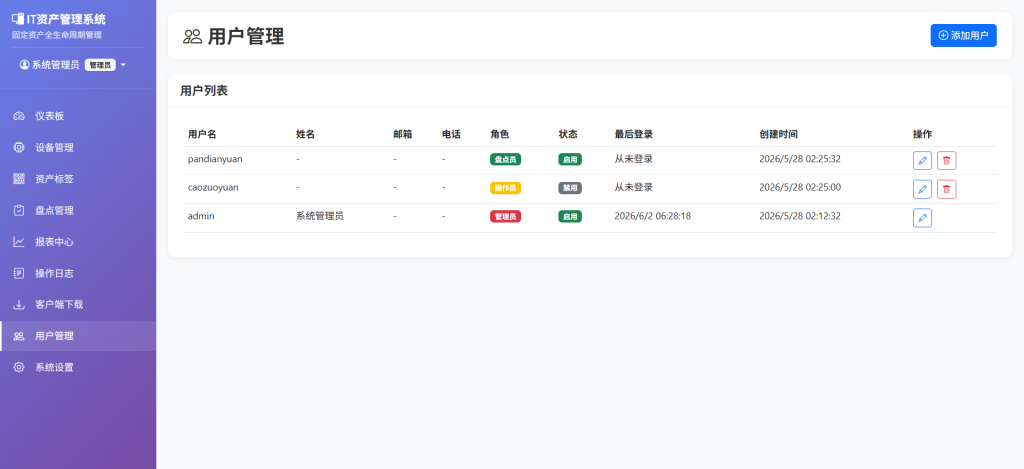Click the user avatar icon beside 系统管理员
The width and height of the screenshot is (1024, 469).
24,65
